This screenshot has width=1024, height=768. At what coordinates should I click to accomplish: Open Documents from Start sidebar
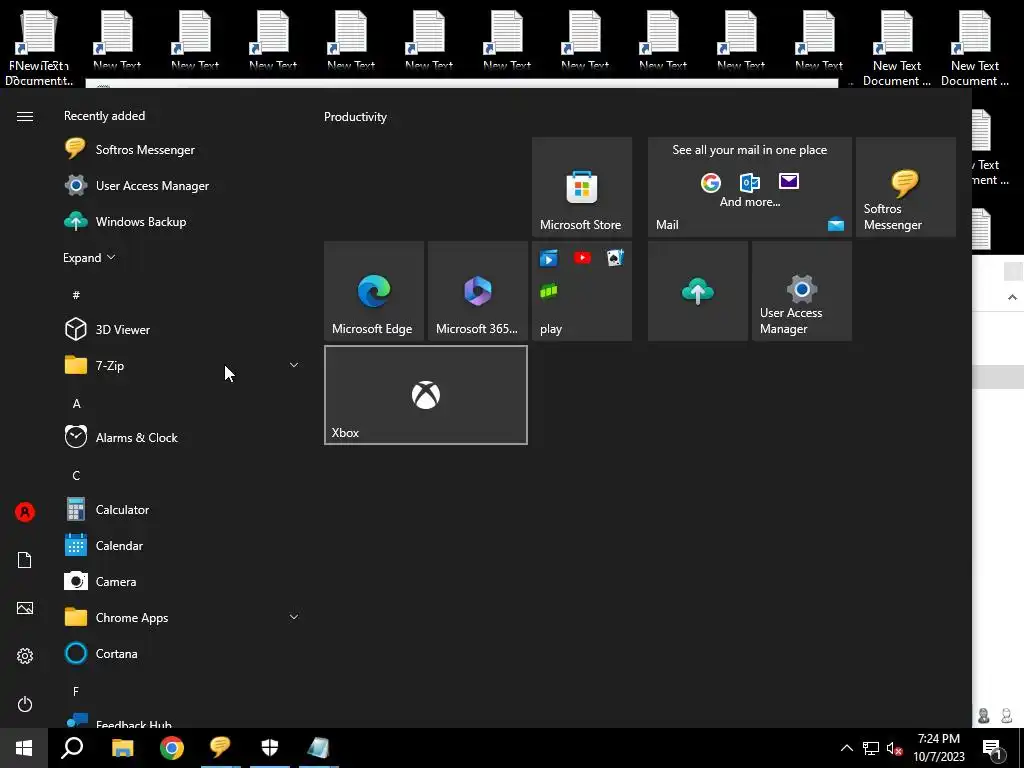tap(25, 560)
